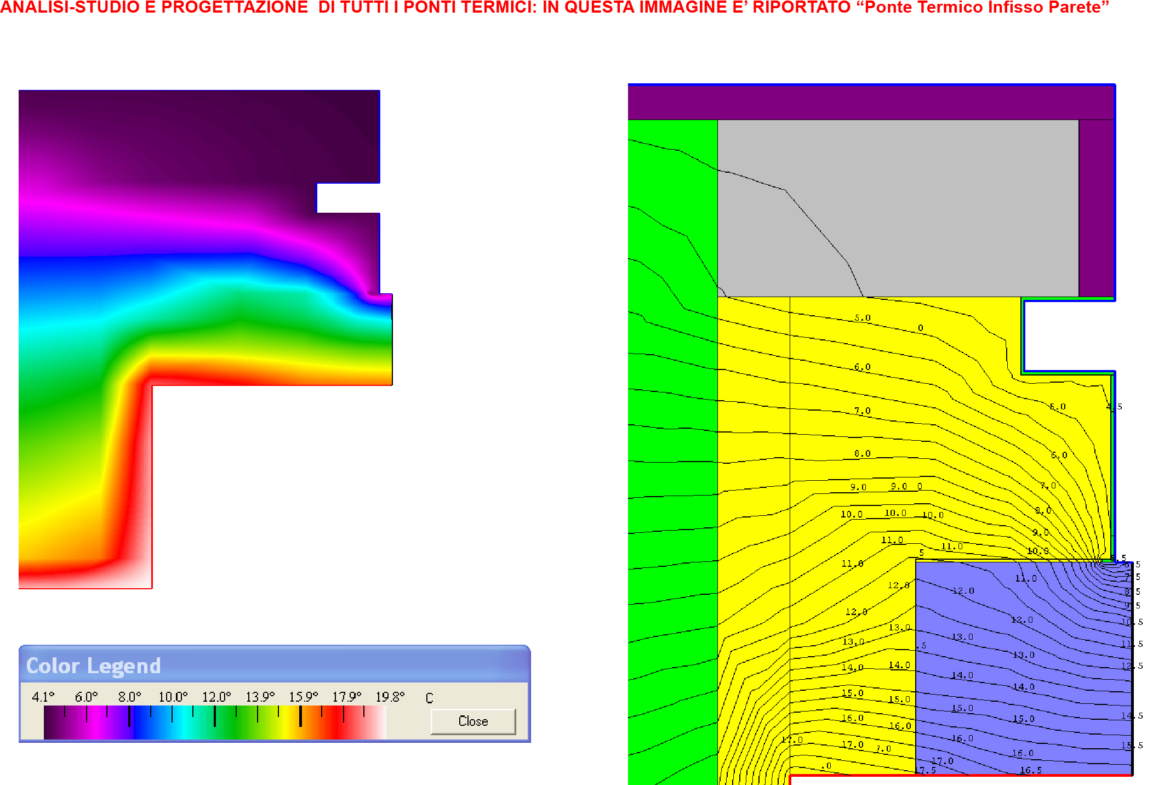
Task: Click the 10.0° label in Color Legend
Action: (173, 697)
